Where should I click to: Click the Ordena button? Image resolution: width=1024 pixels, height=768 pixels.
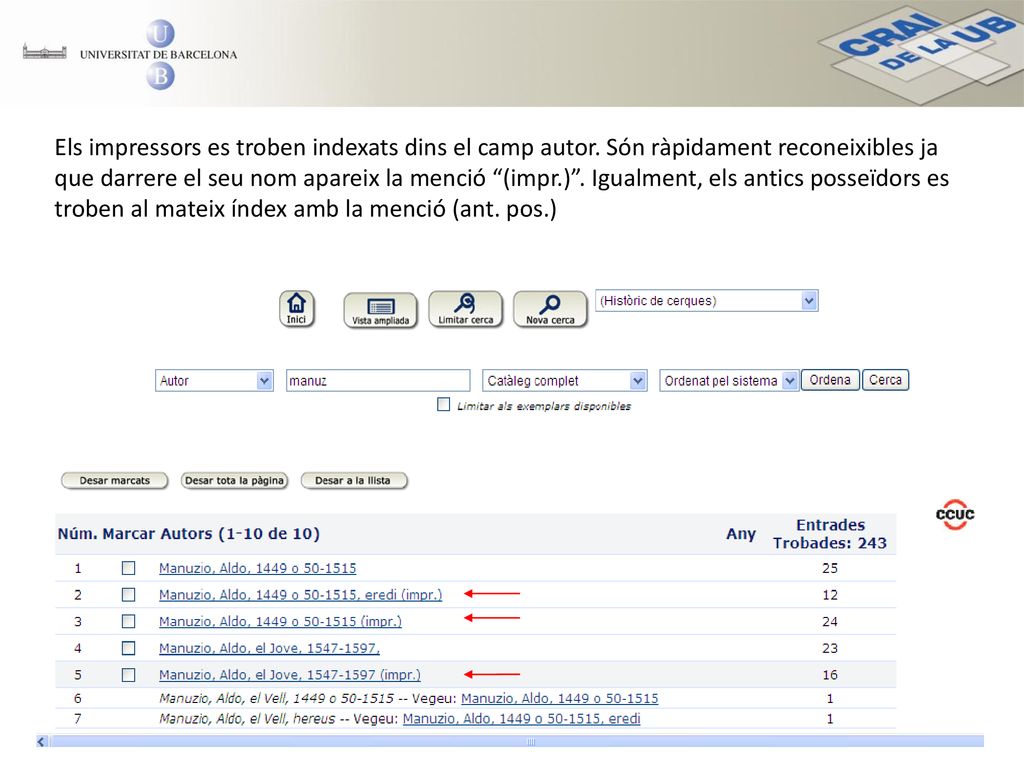(x=830, y=380)
